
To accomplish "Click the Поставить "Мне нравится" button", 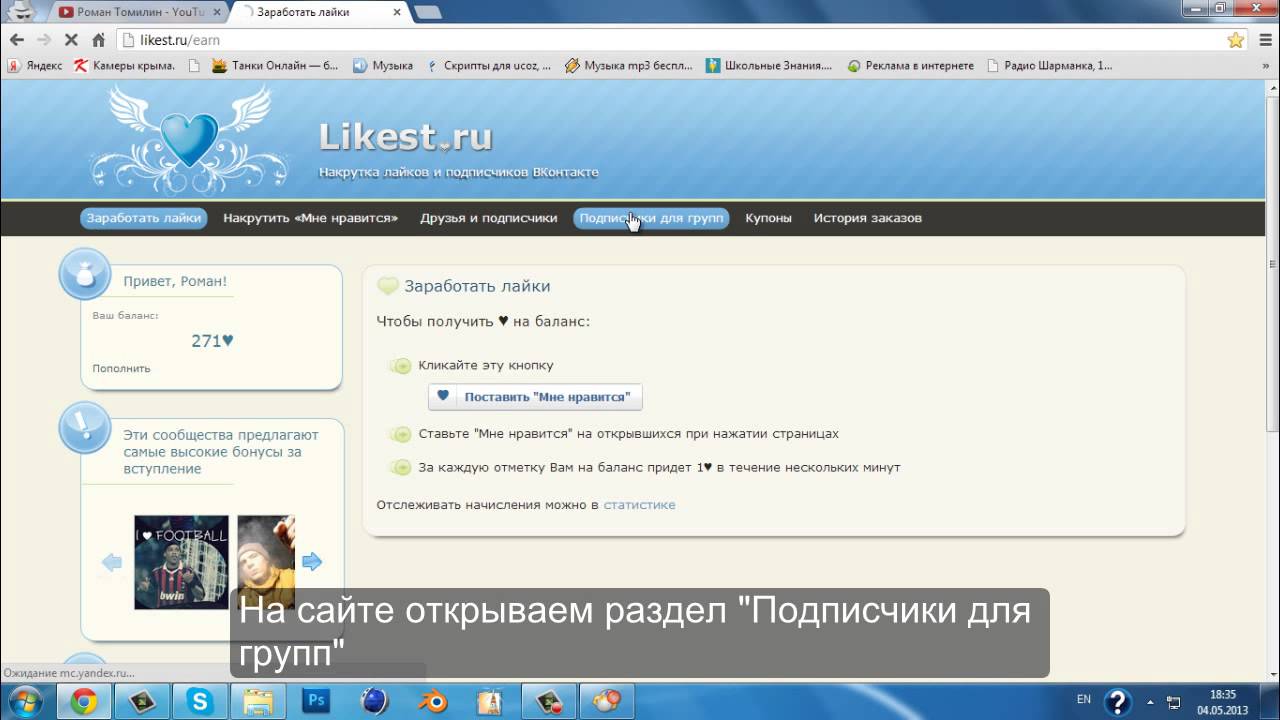I will pyautogui.click(x=535, y=397).
